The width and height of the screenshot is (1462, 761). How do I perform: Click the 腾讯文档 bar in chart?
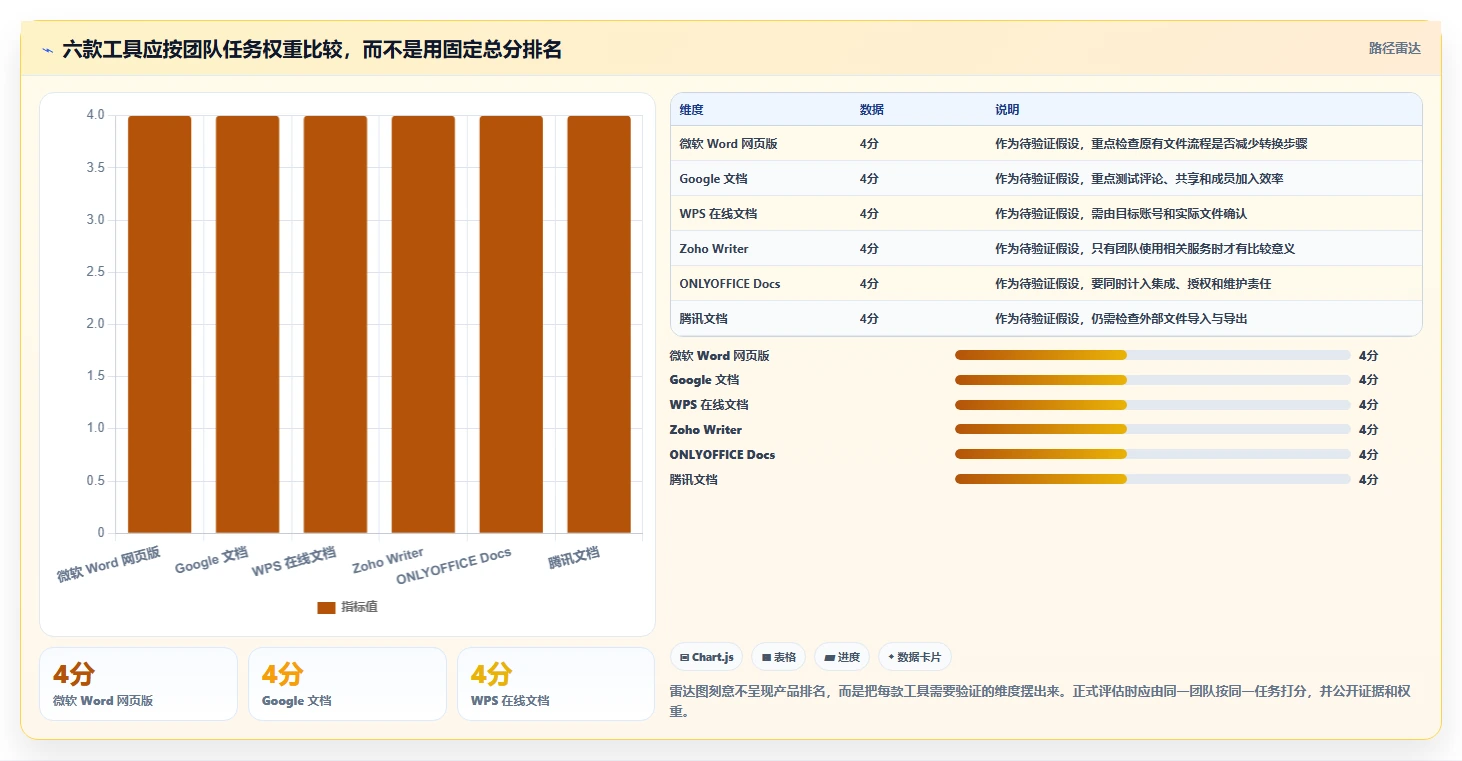point(599,324)
